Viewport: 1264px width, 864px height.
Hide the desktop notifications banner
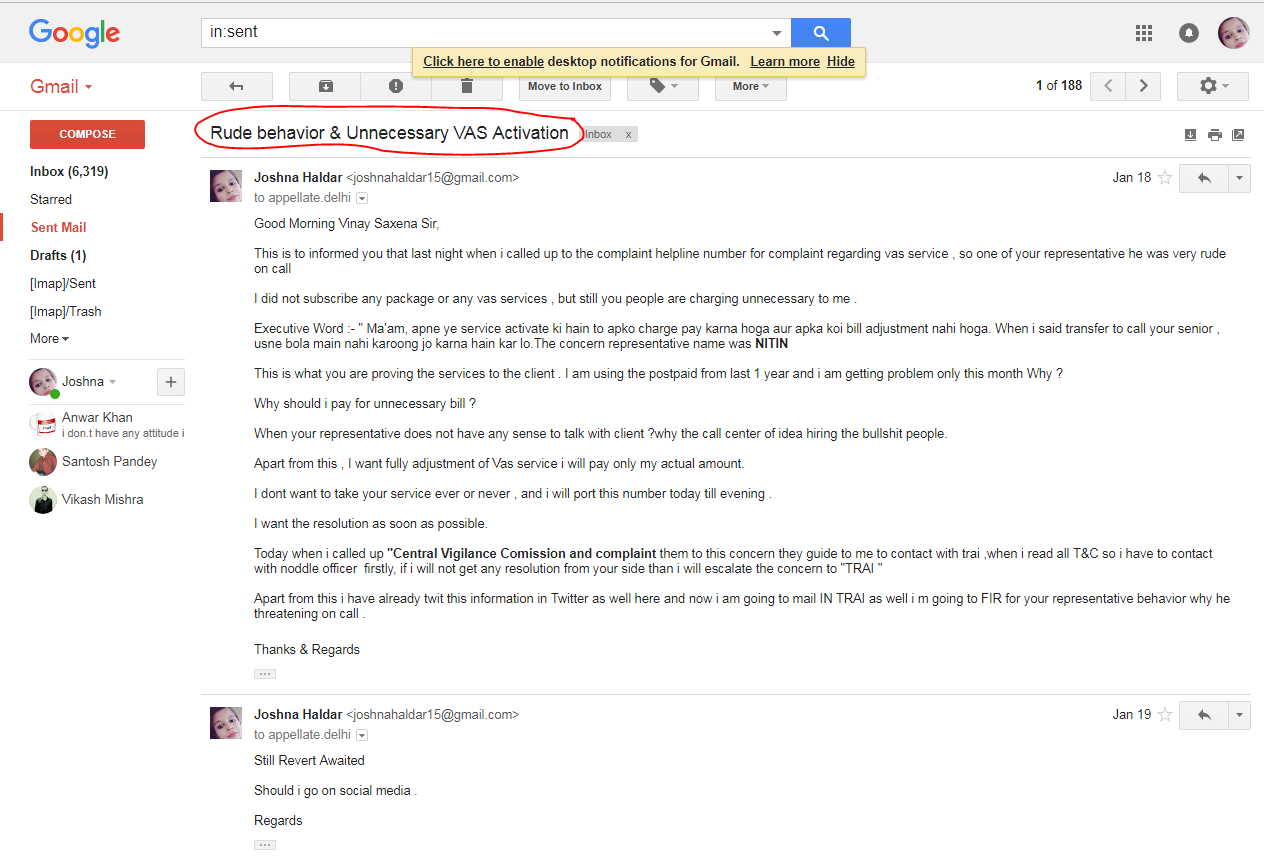click(x=841, y=61)
